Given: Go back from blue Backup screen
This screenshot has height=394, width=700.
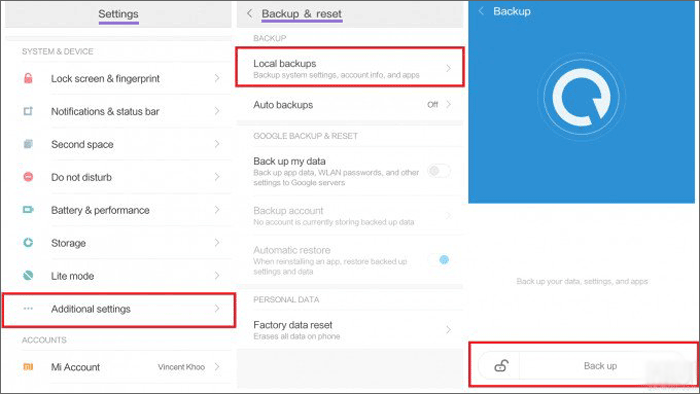Looking at the screenshot, I should tap(481, 11).
